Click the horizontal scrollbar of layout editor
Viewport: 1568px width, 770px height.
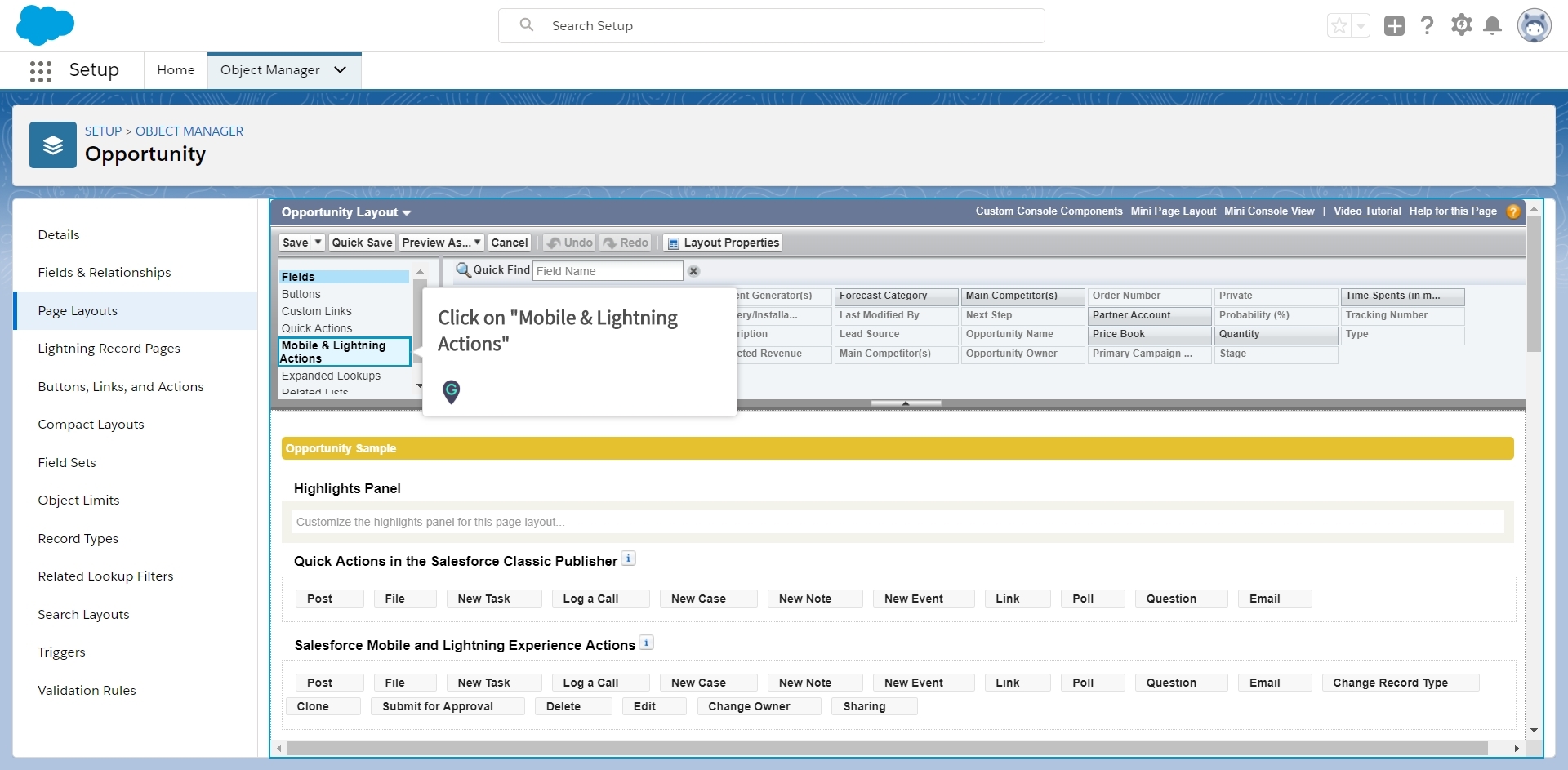pos(887,748)
